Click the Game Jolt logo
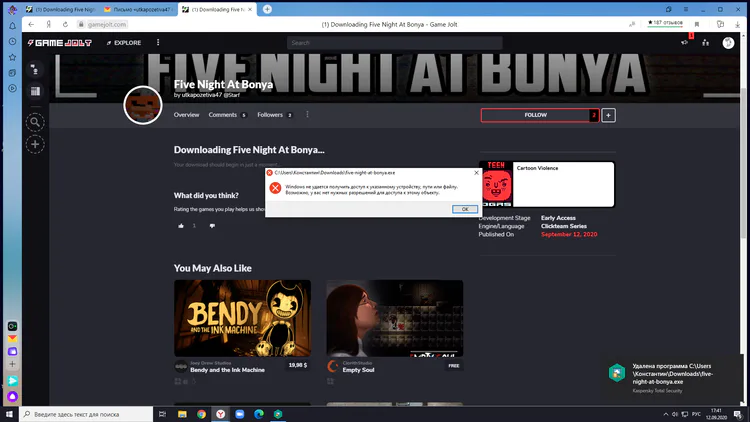 click(60, 43)
